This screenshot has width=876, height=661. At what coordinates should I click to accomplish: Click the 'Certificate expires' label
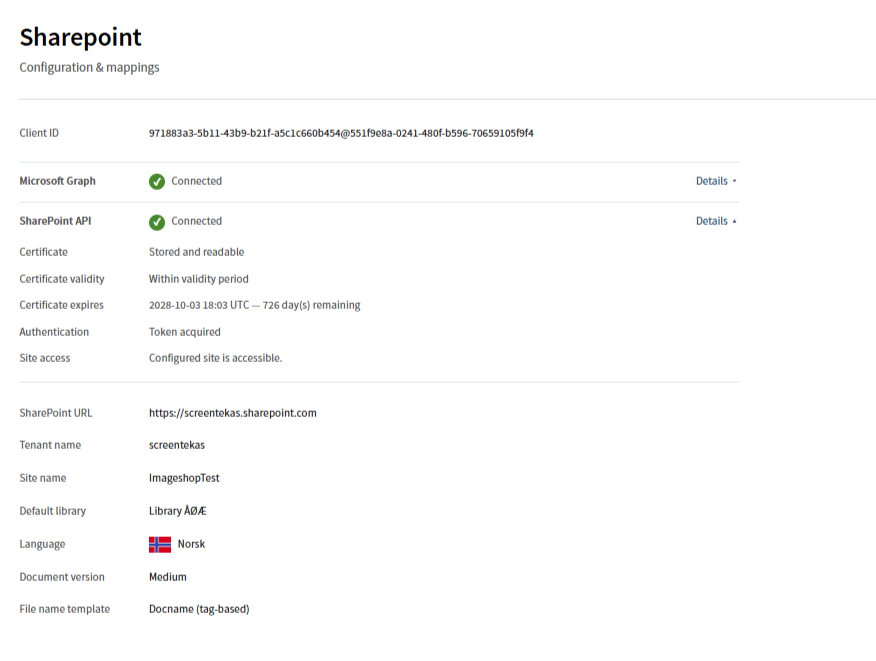(x=61, y=305)
